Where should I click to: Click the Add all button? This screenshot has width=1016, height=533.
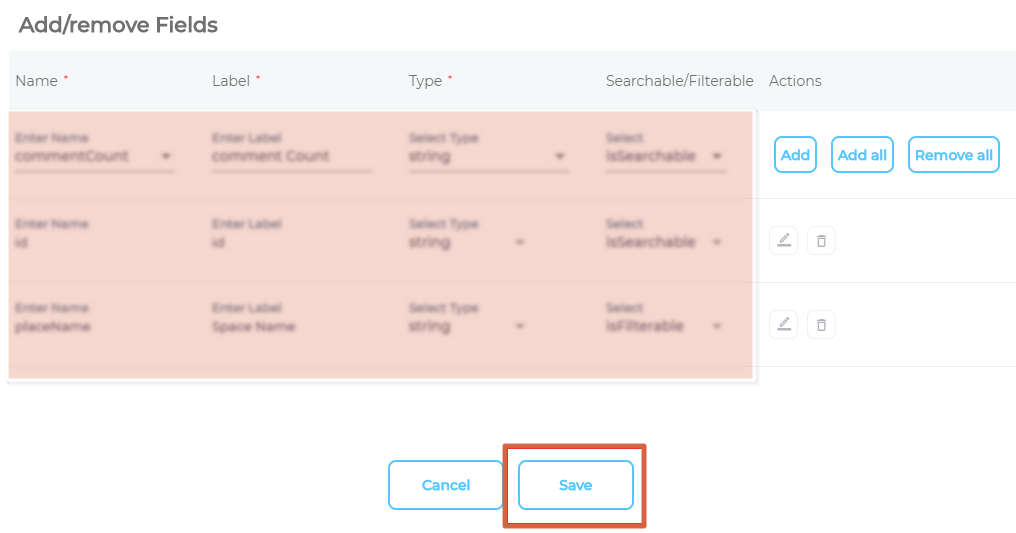point(862,155)
